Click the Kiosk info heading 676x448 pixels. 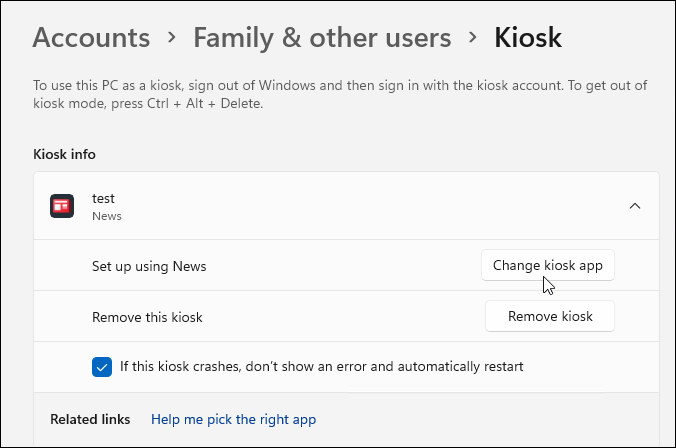(x=64, y=154)
